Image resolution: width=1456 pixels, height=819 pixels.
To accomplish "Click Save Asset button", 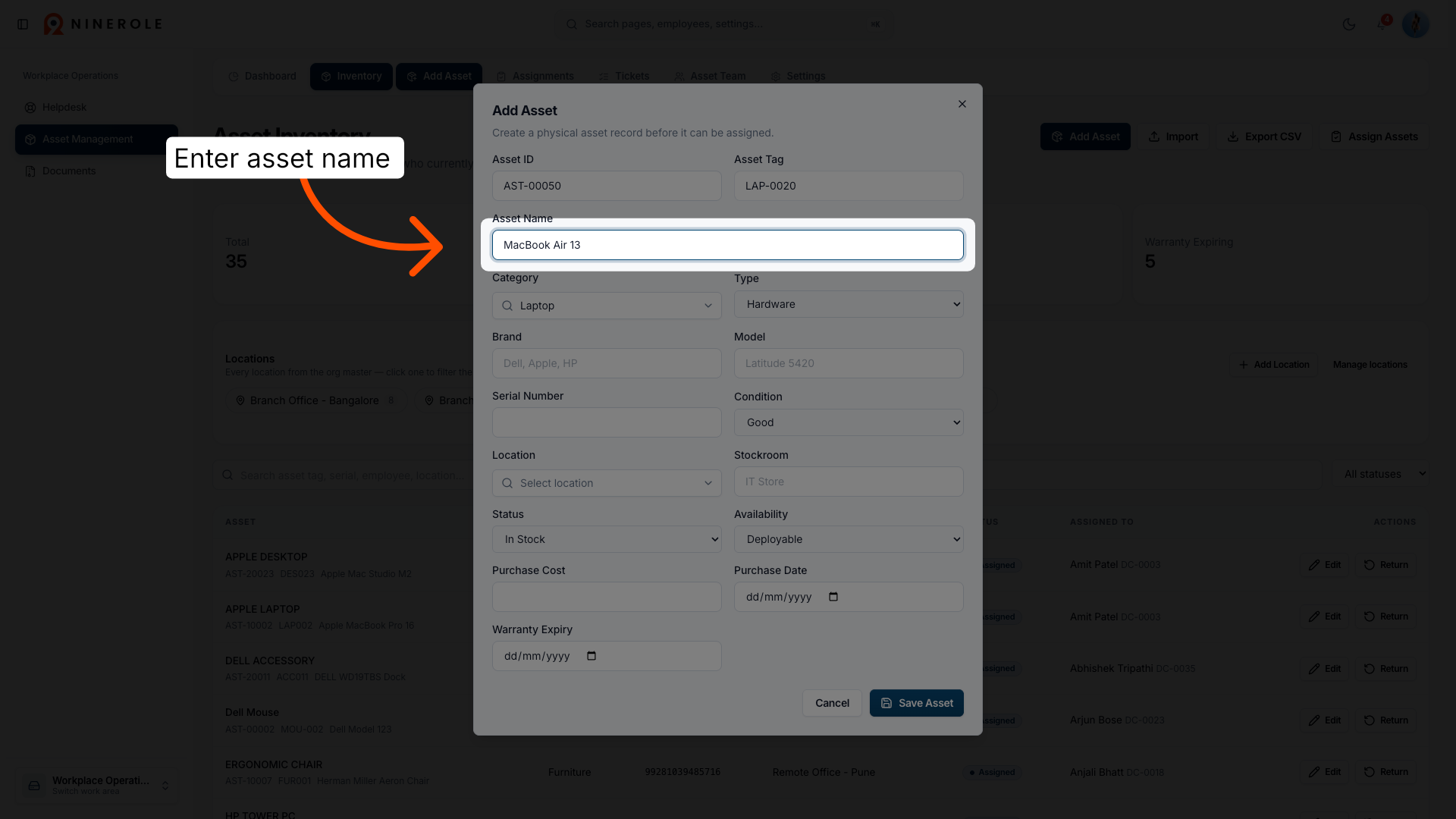I will click(x=916, y=703).
